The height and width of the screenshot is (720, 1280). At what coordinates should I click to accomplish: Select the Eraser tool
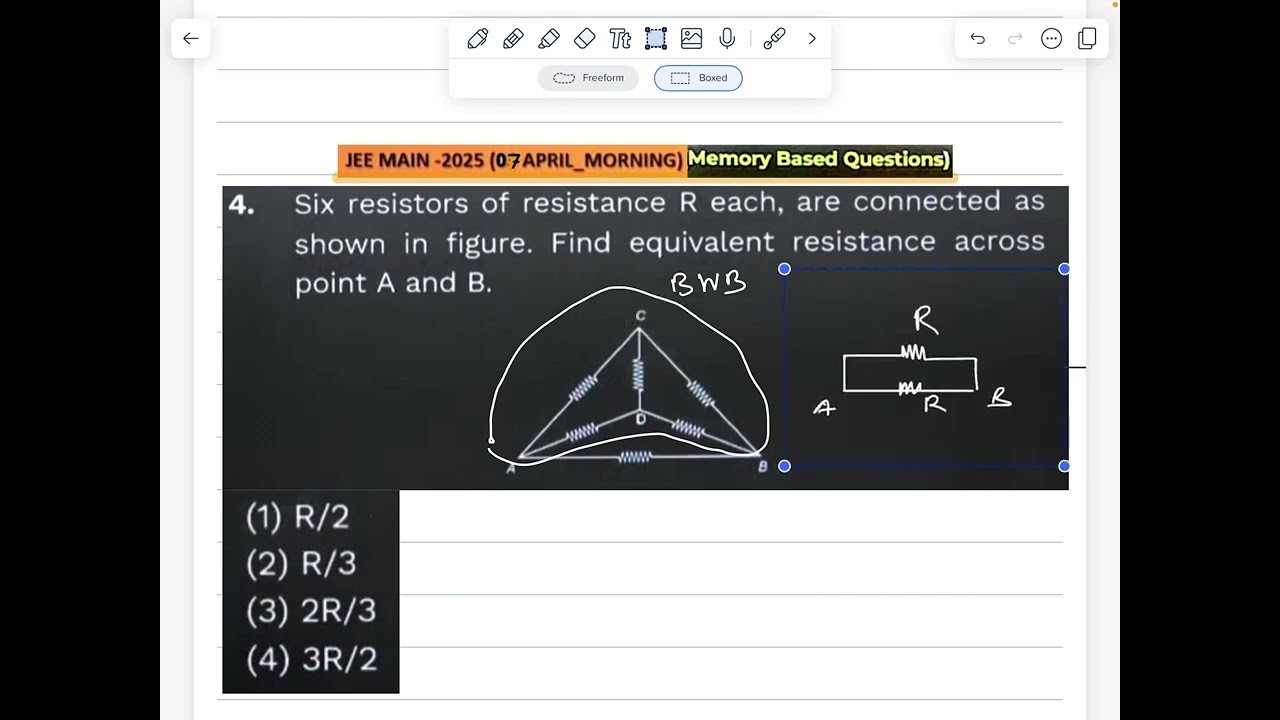tap(585, 39)
